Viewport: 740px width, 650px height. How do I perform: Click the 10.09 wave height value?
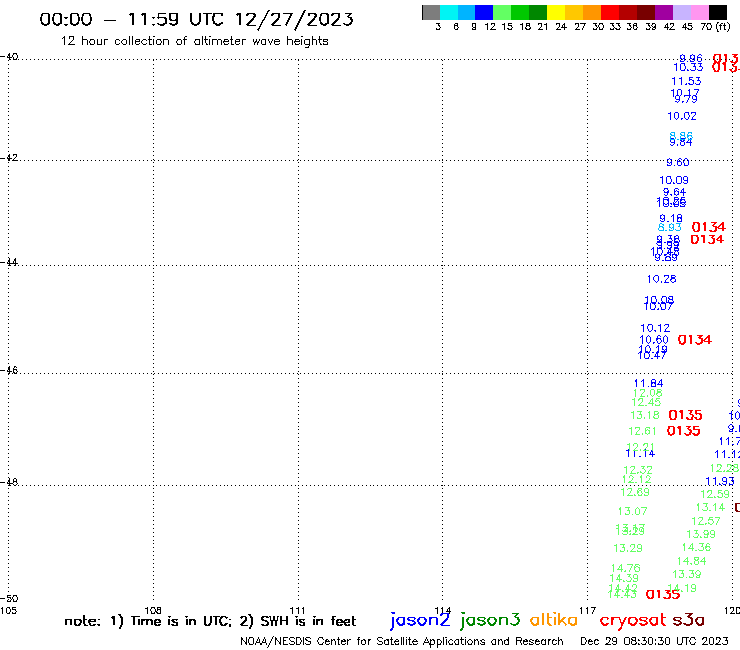[x=673, y=180]
